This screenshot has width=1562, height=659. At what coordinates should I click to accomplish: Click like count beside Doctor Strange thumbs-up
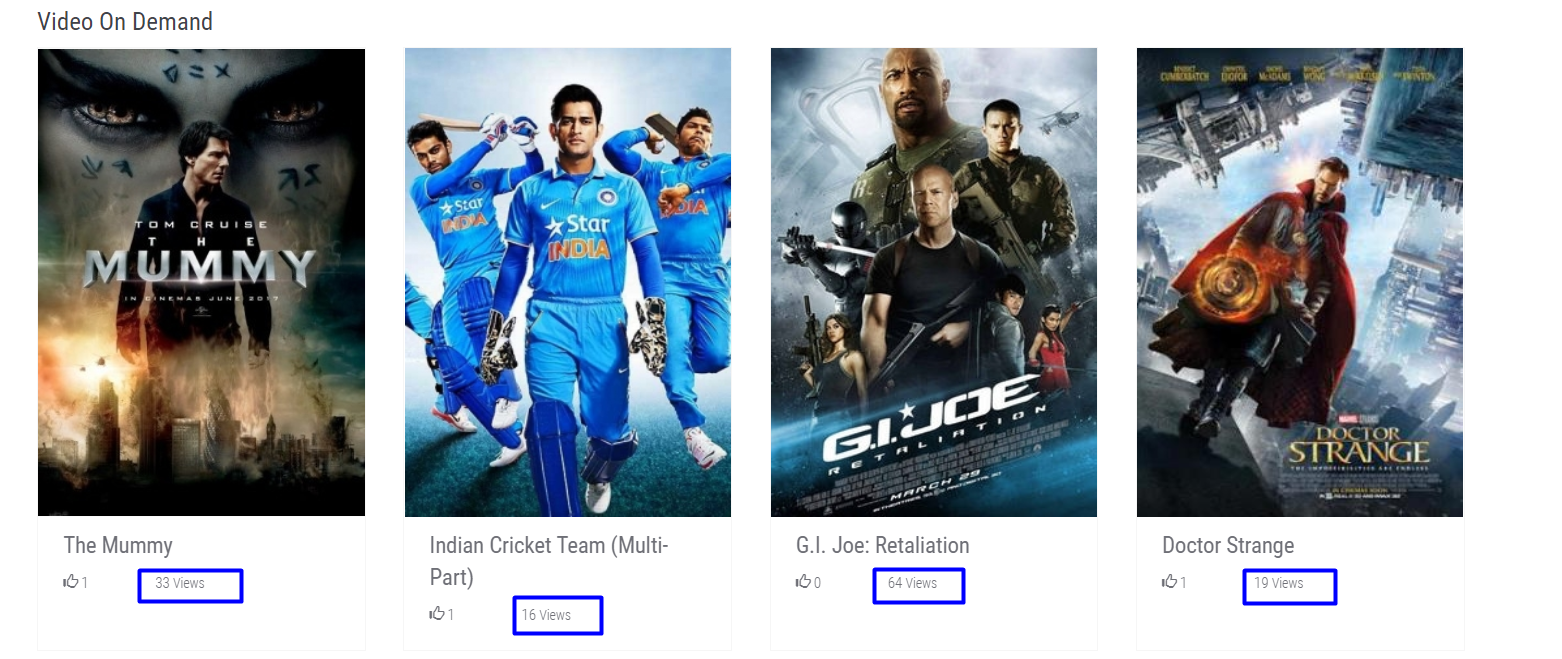point(1183,582)
